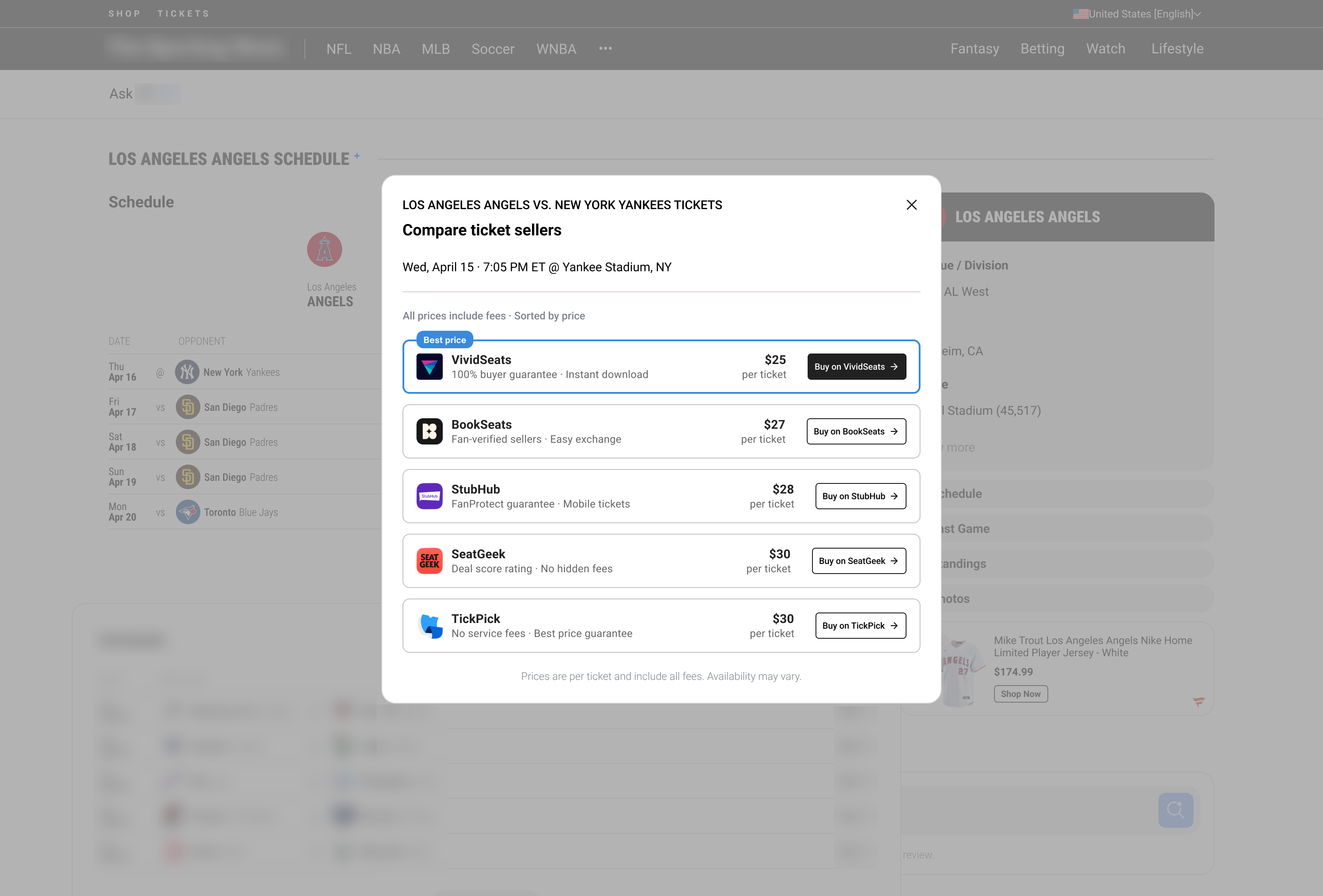This screenshot has height=896, width=1323.
Task: Click the Blue Jays logo in Apr 20 row
Action: coord(187,512)
